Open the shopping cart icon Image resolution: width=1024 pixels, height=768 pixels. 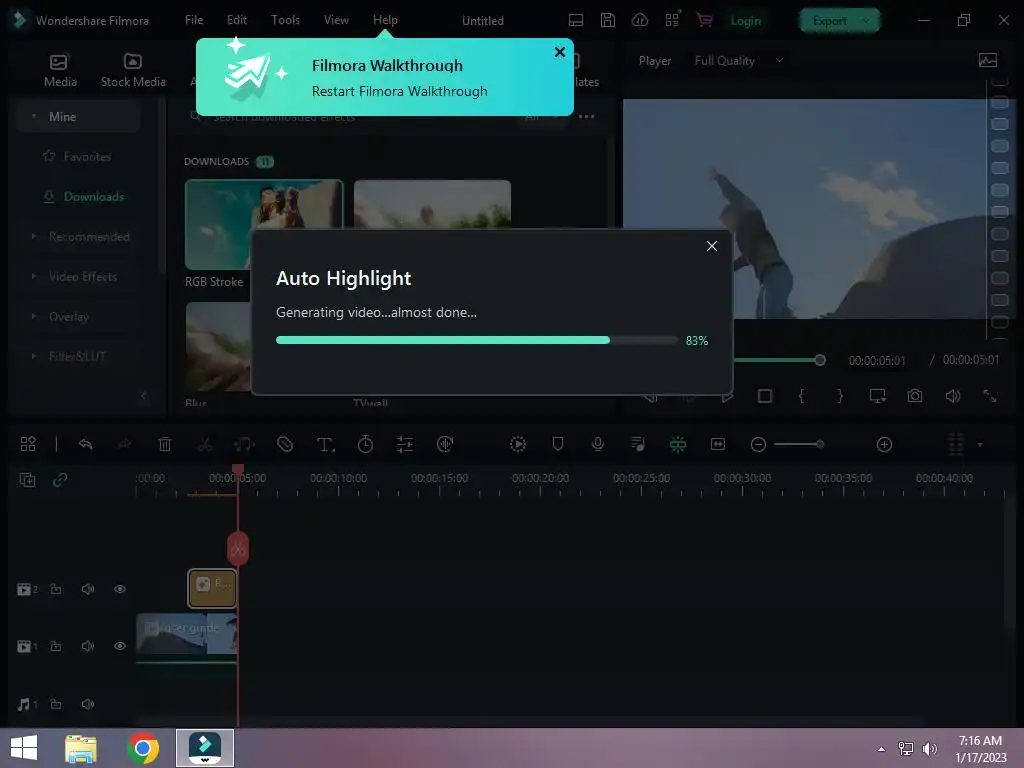click(x=704, y=20)
